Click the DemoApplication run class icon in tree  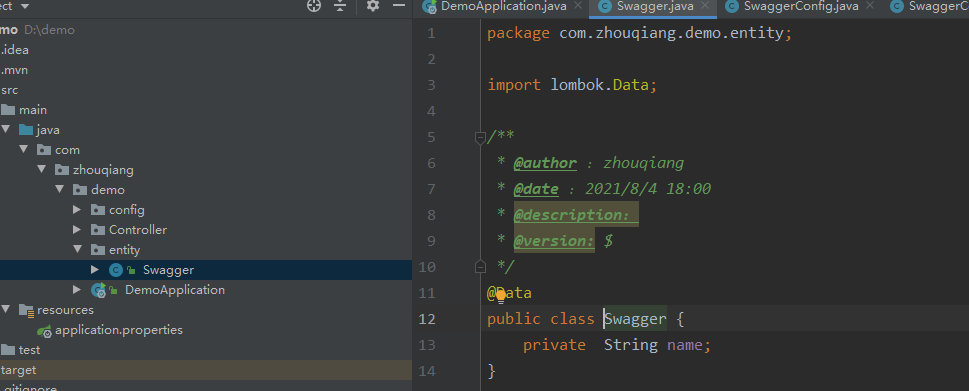(98, 290)
